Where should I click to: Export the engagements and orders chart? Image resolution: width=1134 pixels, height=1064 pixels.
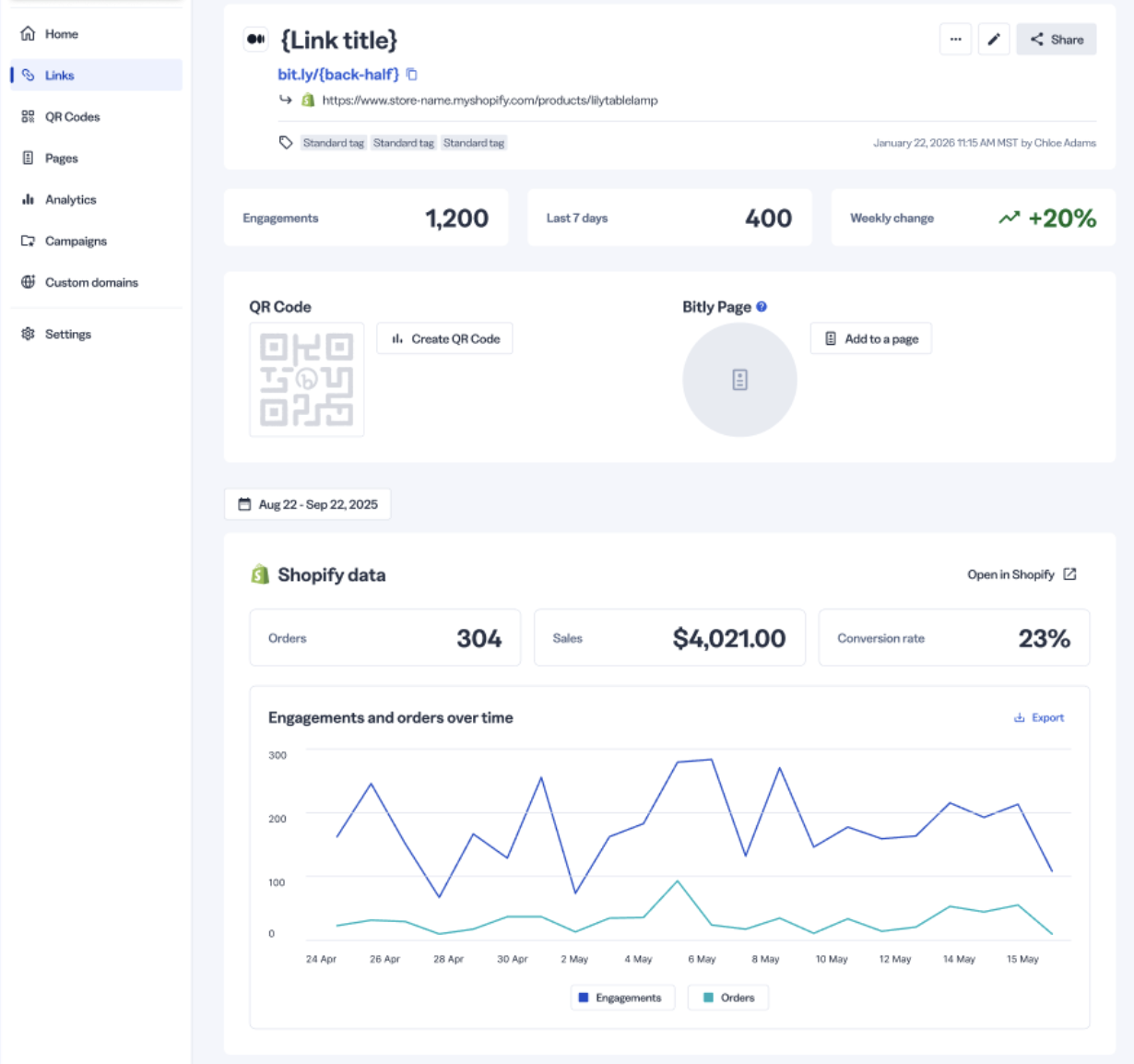click(1039, 717)
